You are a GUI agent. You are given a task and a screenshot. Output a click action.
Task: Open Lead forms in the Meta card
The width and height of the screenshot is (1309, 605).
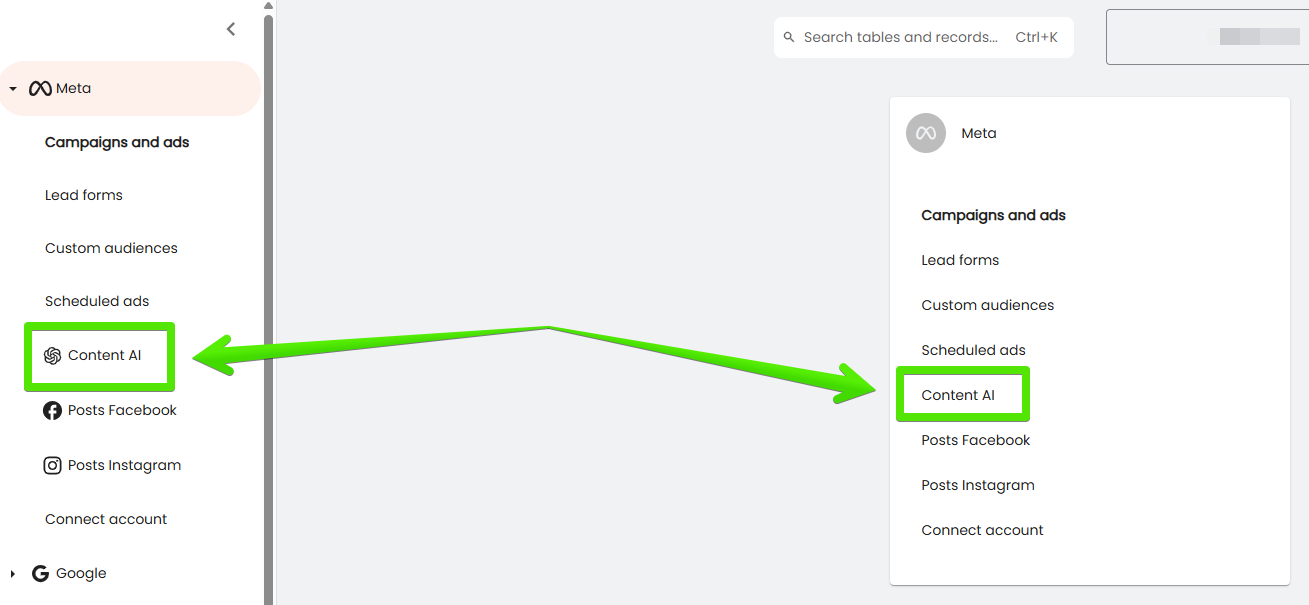[960, 260]
